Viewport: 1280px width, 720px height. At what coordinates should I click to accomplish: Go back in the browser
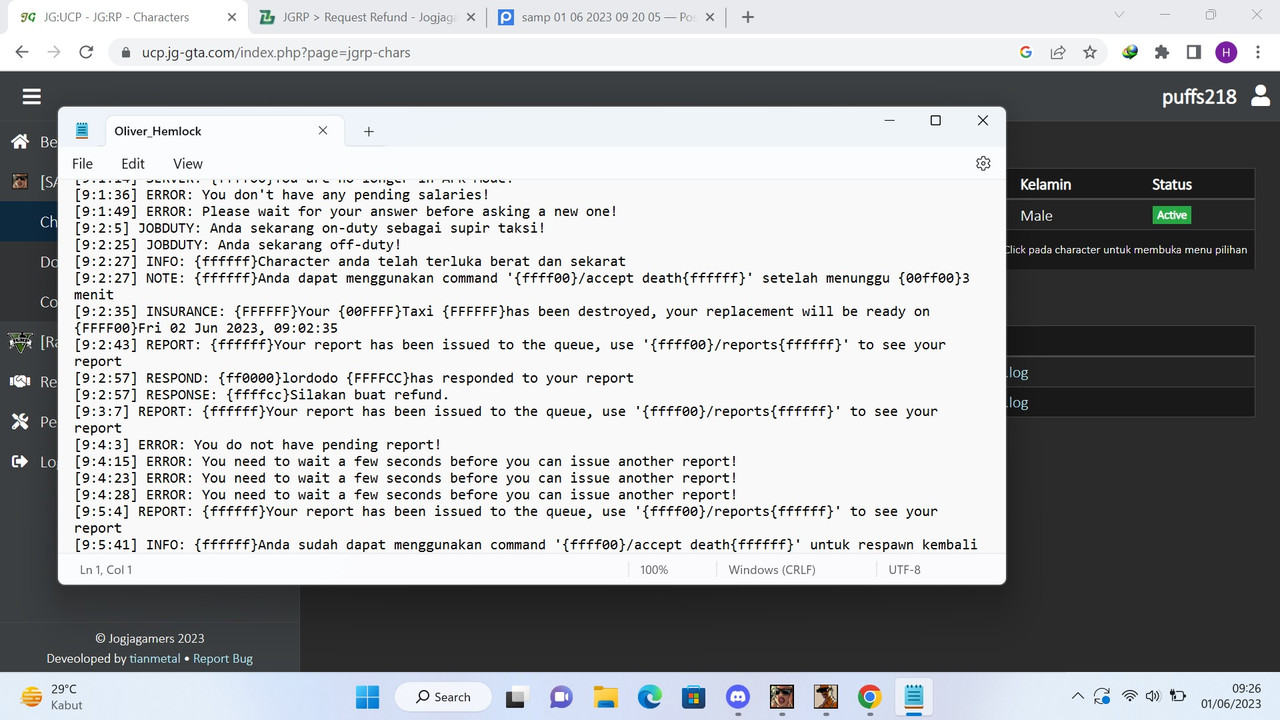[22, 52]
